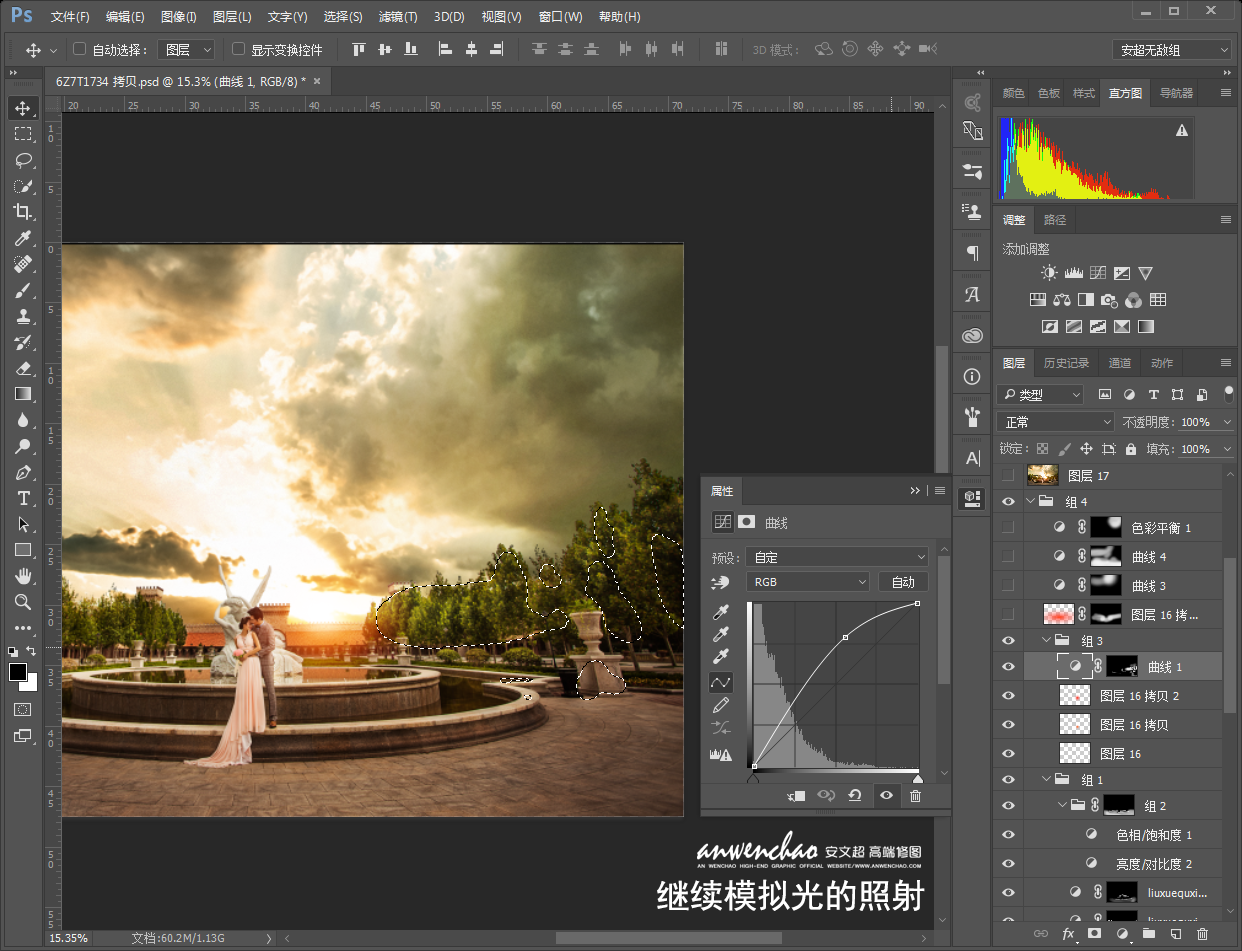The width and height of the screenshot is (1242, 951).
Task: Show the 色彩平衡 1 layer
Action: pyautogui.click(x=1008, y=528)
